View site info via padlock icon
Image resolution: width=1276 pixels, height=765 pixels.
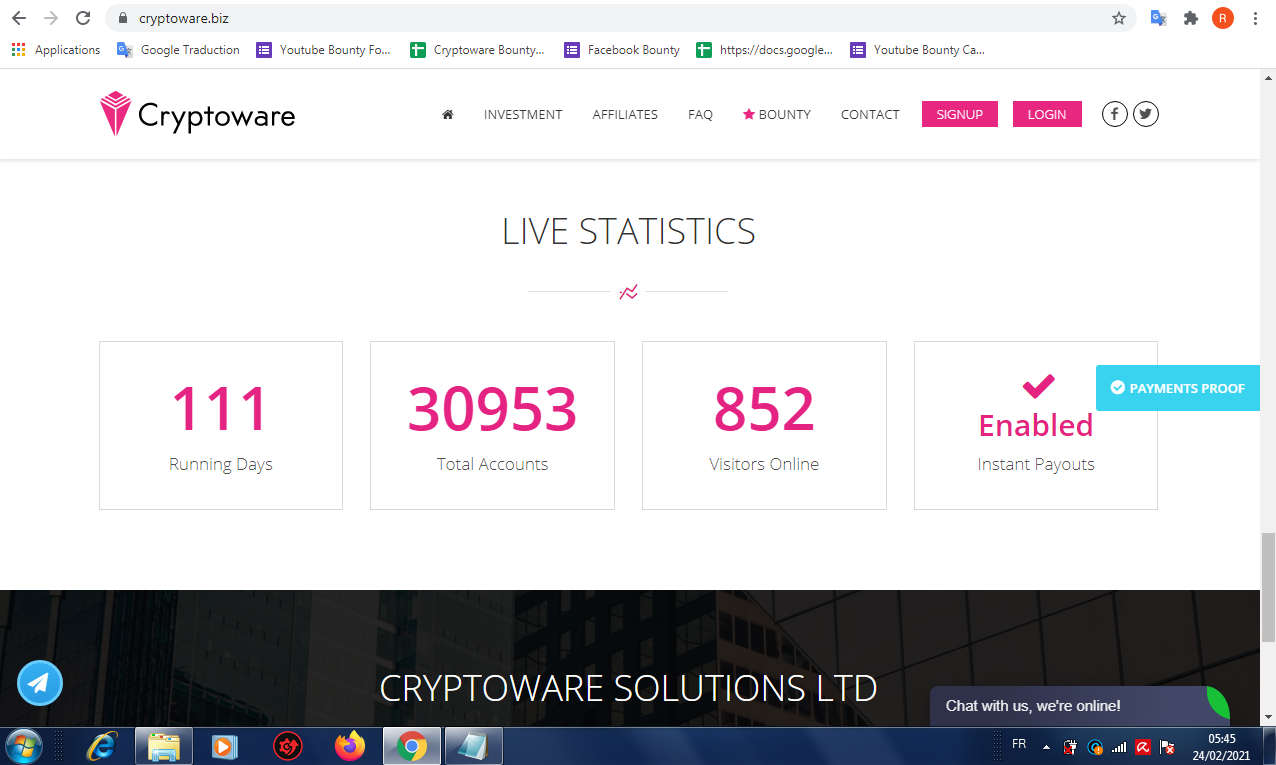[x=123, y=18]
